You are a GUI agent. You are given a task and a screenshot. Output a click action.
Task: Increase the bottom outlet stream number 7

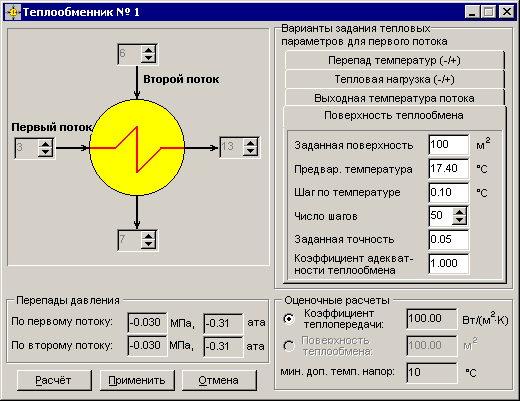click(x=148, y=236)
